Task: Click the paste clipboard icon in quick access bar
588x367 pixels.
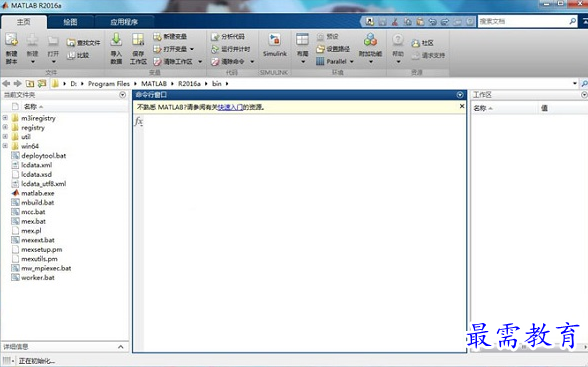Action: [x=420, y=22]
